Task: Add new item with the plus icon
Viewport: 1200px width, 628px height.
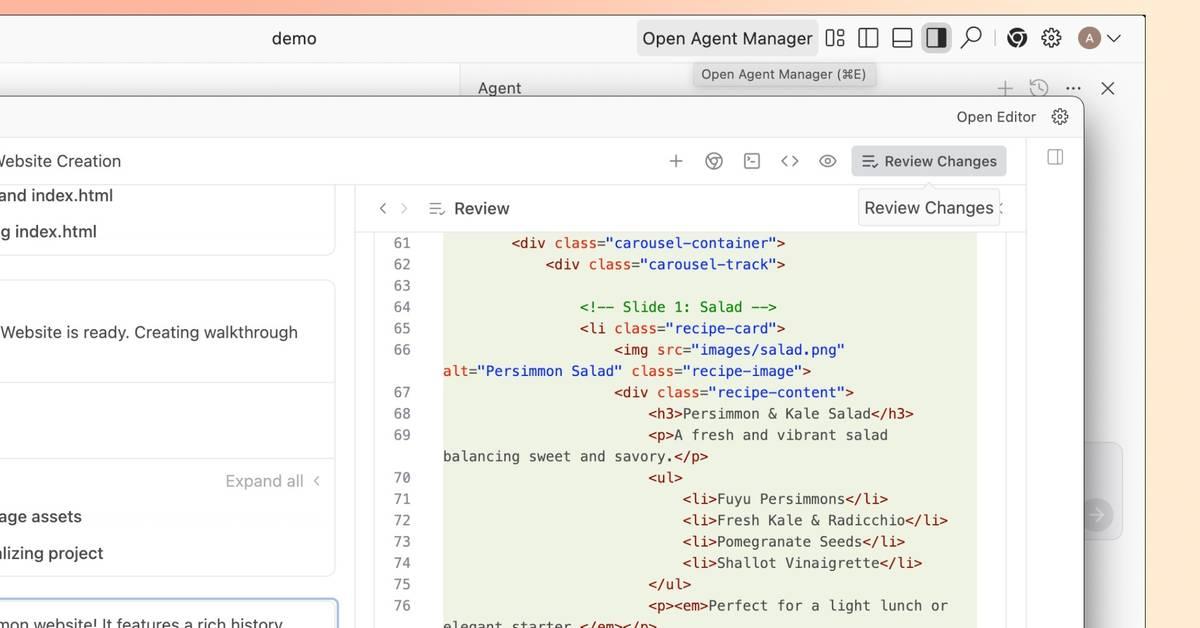Action: pos(676,161)
